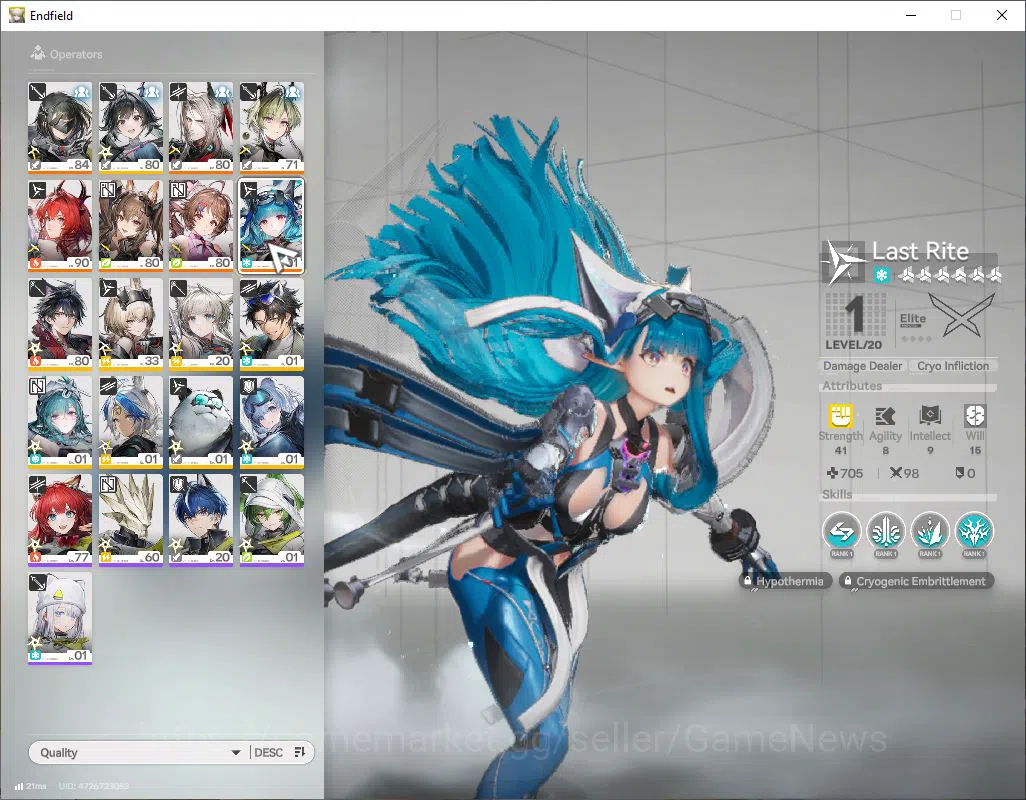
Task: Click the network latency indicator 21ms
Action: (x=31, y=786)
